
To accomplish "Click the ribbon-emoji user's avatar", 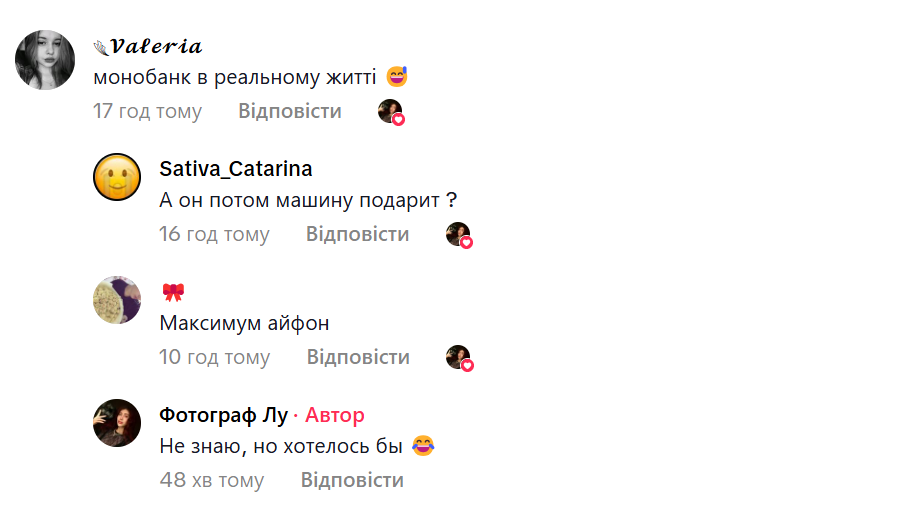I will (x=117, y=300).
